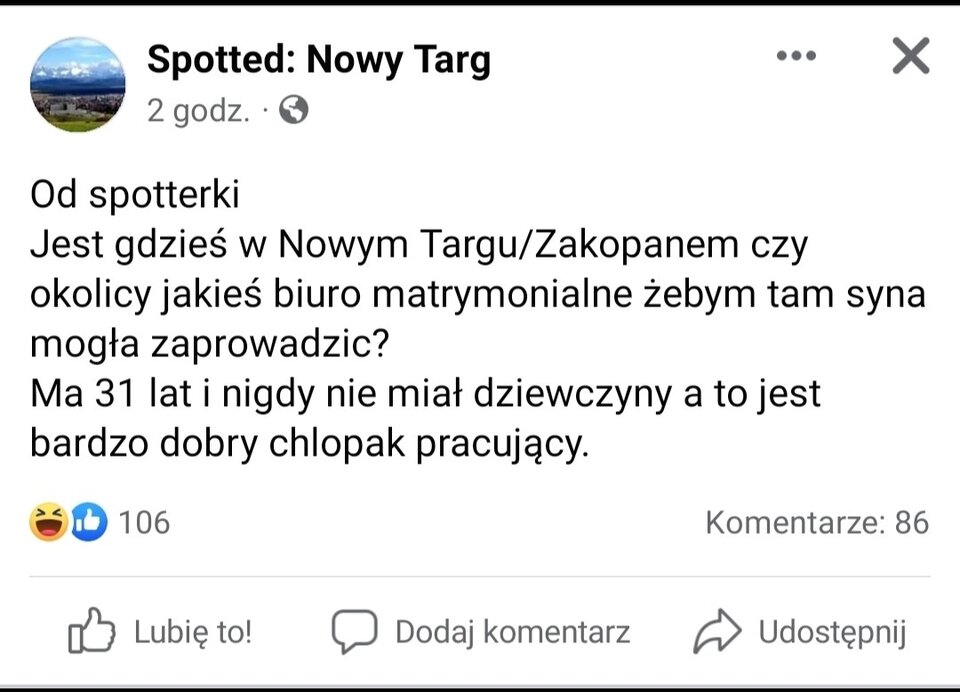Click the share arrow icon

click(717, 631)
